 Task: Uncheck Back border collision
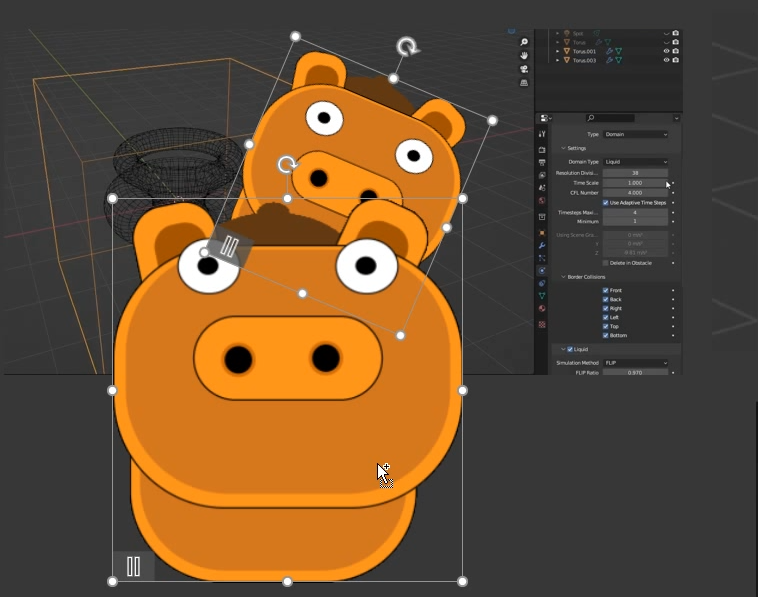(605, 300)
